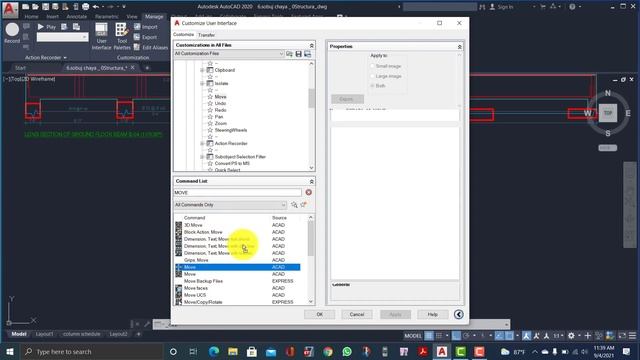Click the Plot printer icon in quick access toolbar
Screen dimensions: 640x360
click(85, 7)
